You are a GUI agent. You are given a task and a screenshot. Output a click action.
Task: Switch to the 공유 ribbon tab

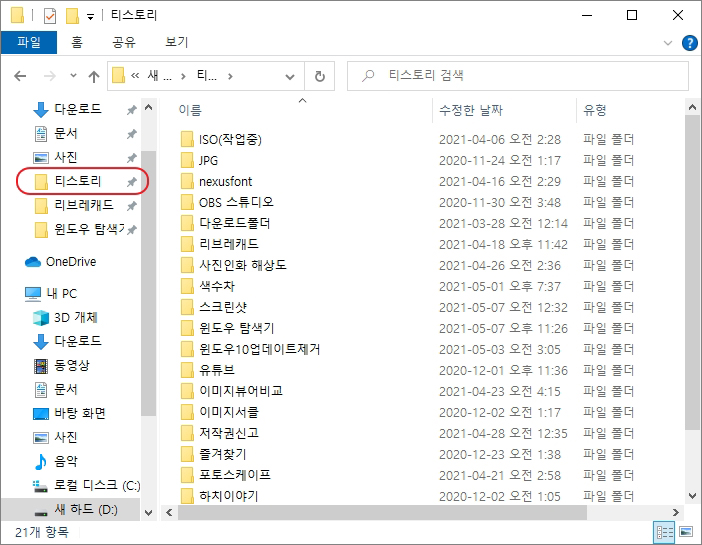click(124, 42)
